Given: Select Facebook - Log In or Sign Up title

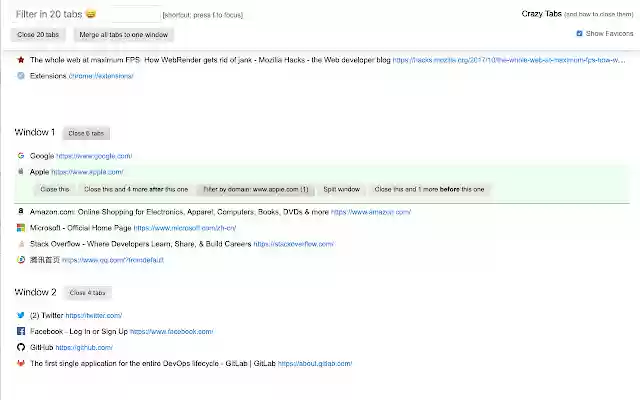Looking at the screenshot, I should [79, 331].
